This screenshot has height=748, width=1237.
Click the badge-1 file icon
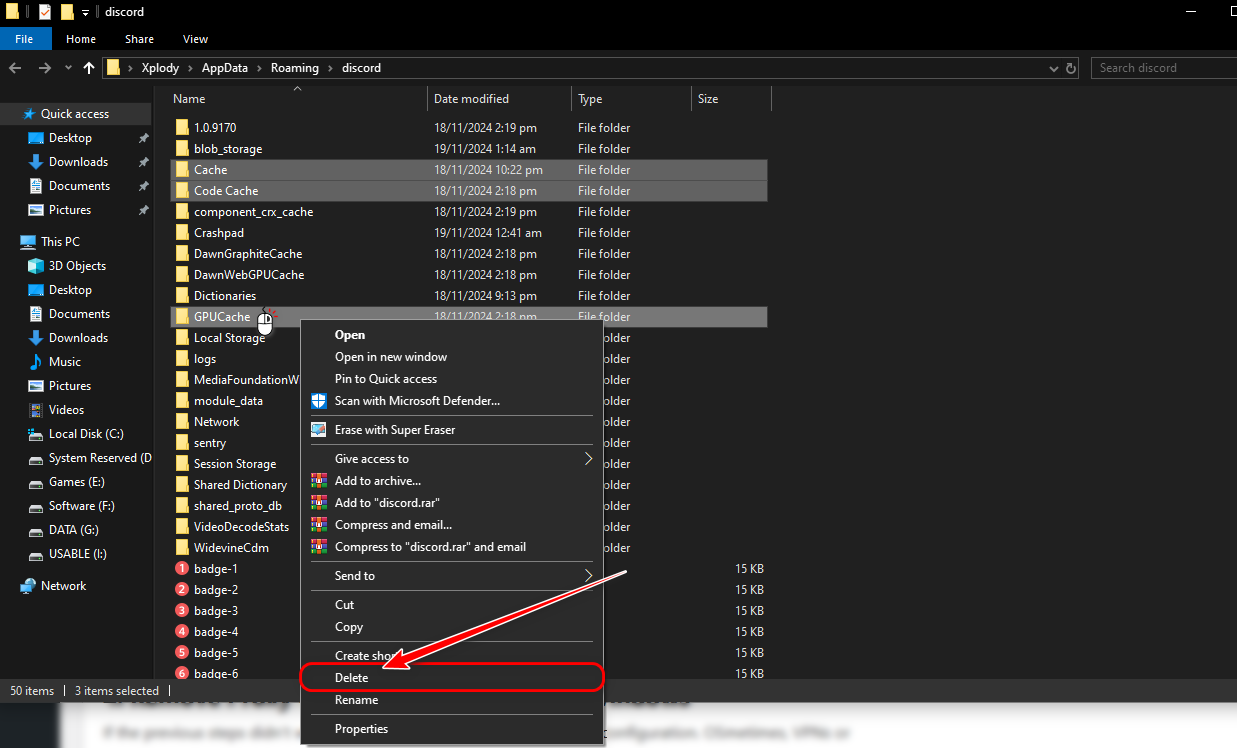point(182,569)
